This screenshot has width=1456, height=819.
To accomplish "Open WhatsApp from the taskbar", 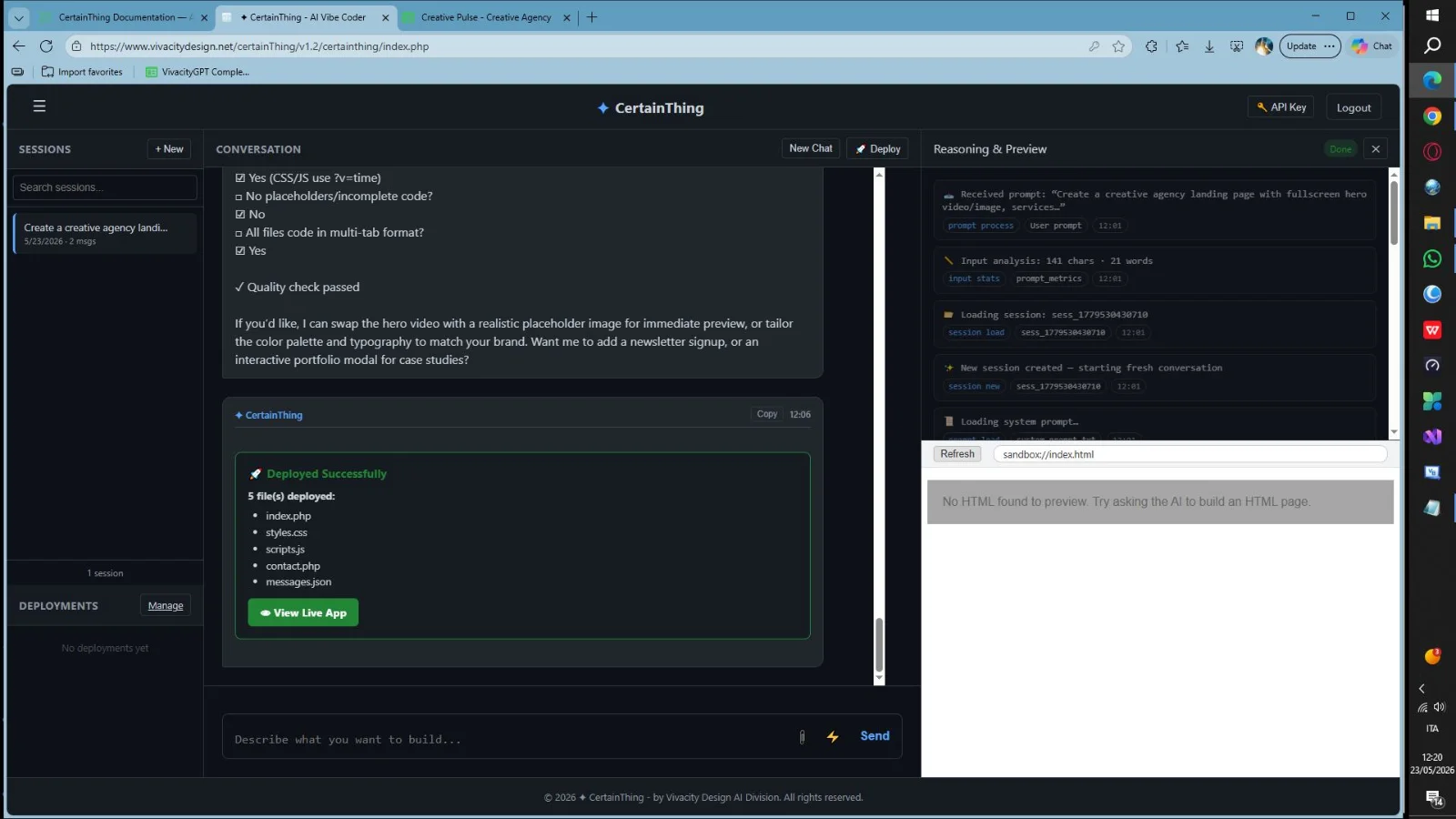I will coord(1432,258).
